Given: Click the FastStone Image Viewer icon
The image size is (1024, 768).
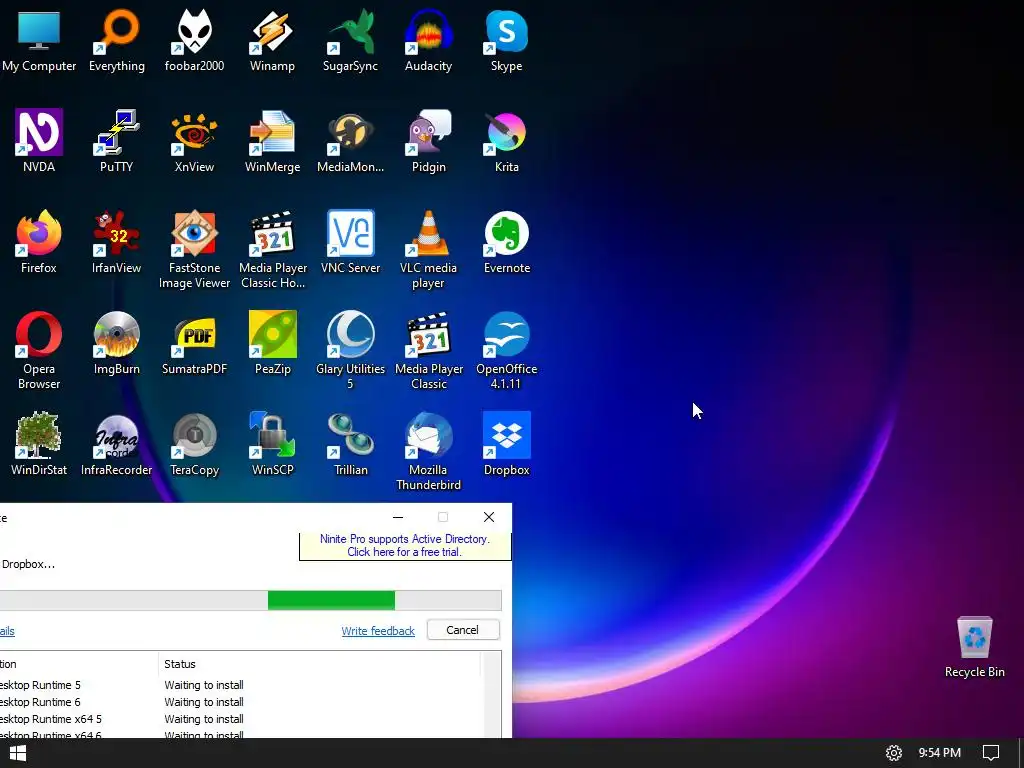Looking at the screenshot, I should 195,249.
